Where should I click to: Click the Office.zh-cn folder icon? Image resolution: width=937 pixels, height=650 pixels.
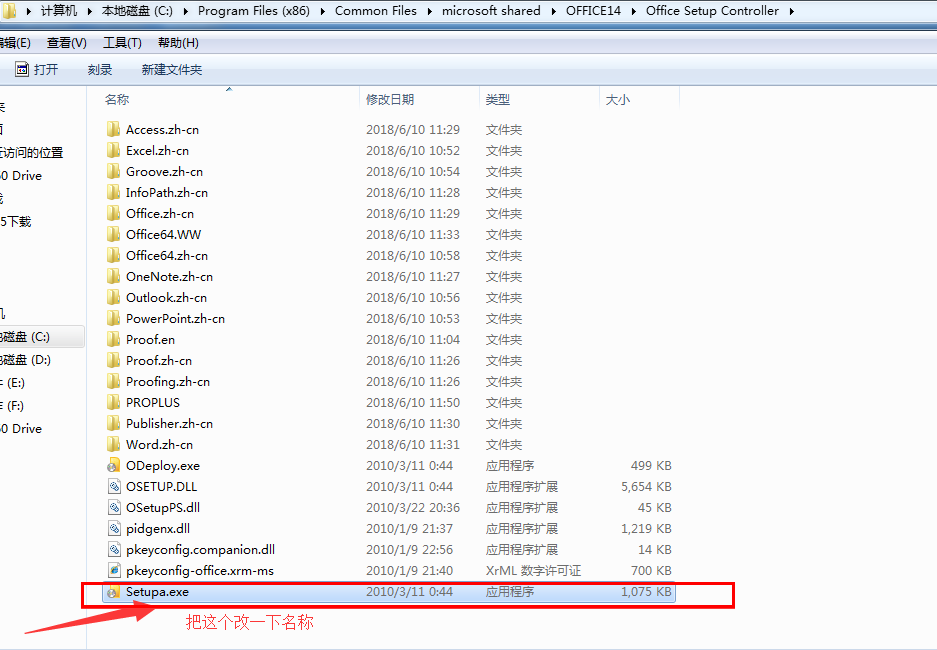point(113,213)
